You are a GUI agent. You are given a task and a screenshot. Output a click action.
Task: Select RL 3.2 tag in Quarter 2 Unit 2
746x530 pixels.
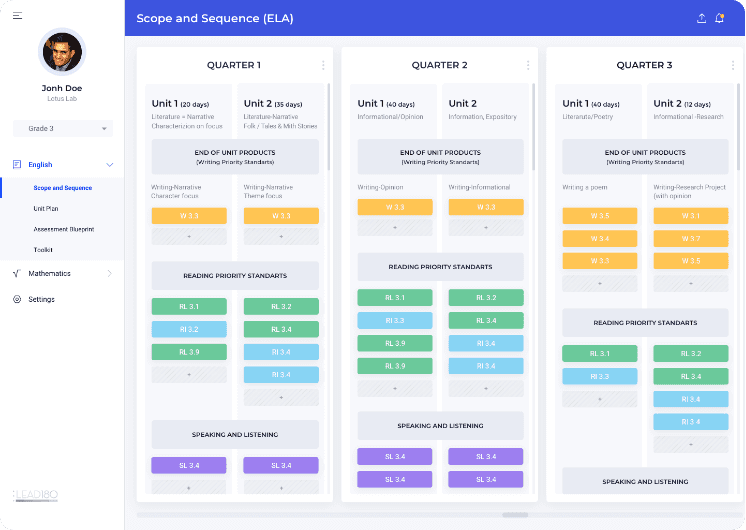pyautogui.click(x=486, y=297)
